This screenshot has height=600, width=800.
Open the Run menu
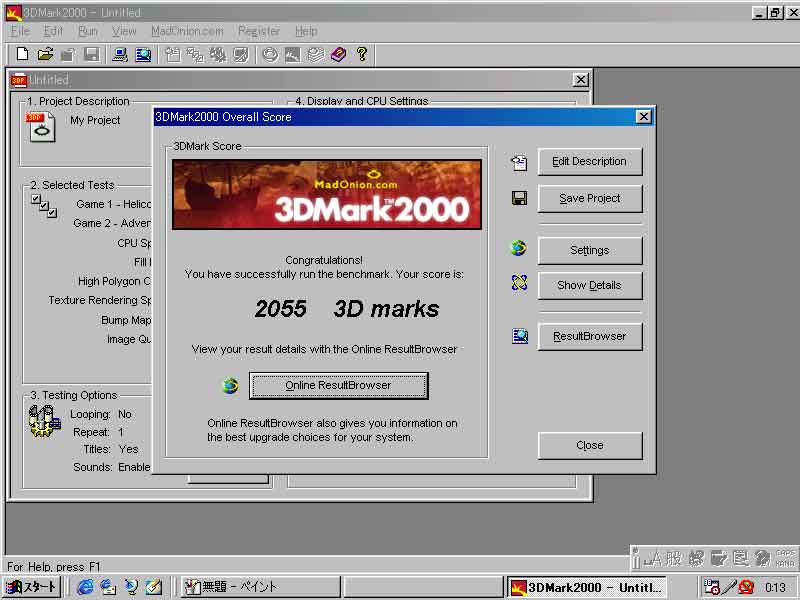pos(87,31)
